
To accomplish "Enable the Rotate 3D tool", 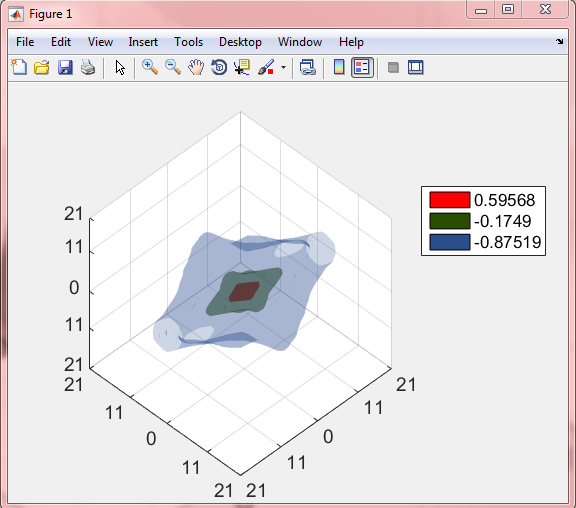I will 219,68.
